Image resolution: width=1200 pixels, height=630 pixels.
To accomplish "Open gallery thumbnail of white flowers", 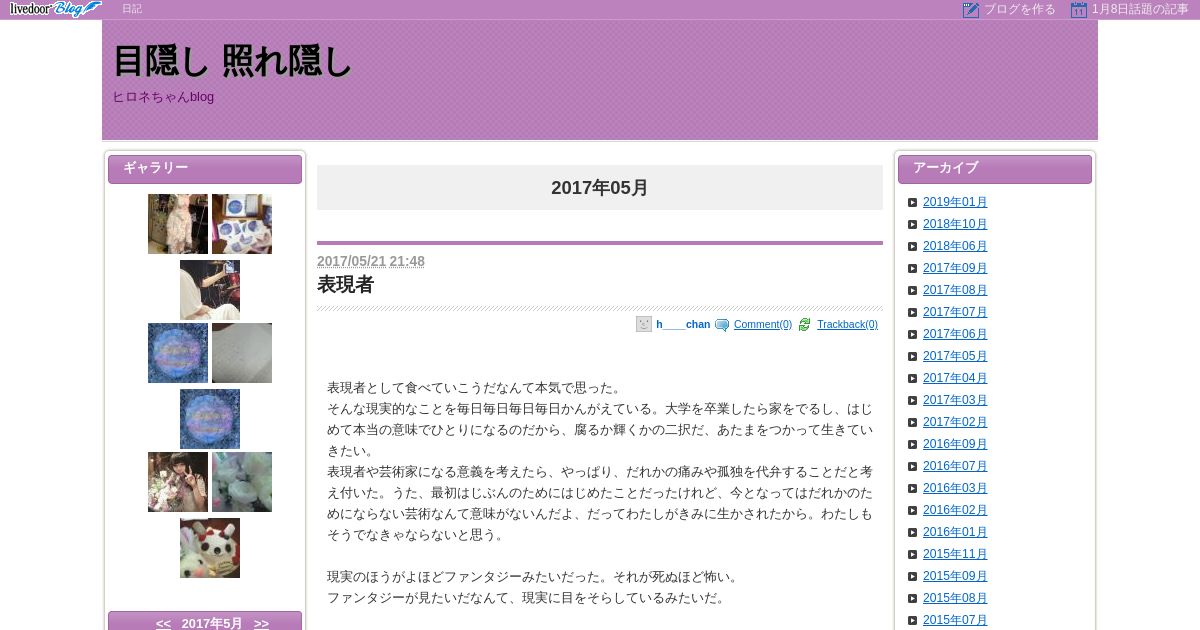I will 242,482.
